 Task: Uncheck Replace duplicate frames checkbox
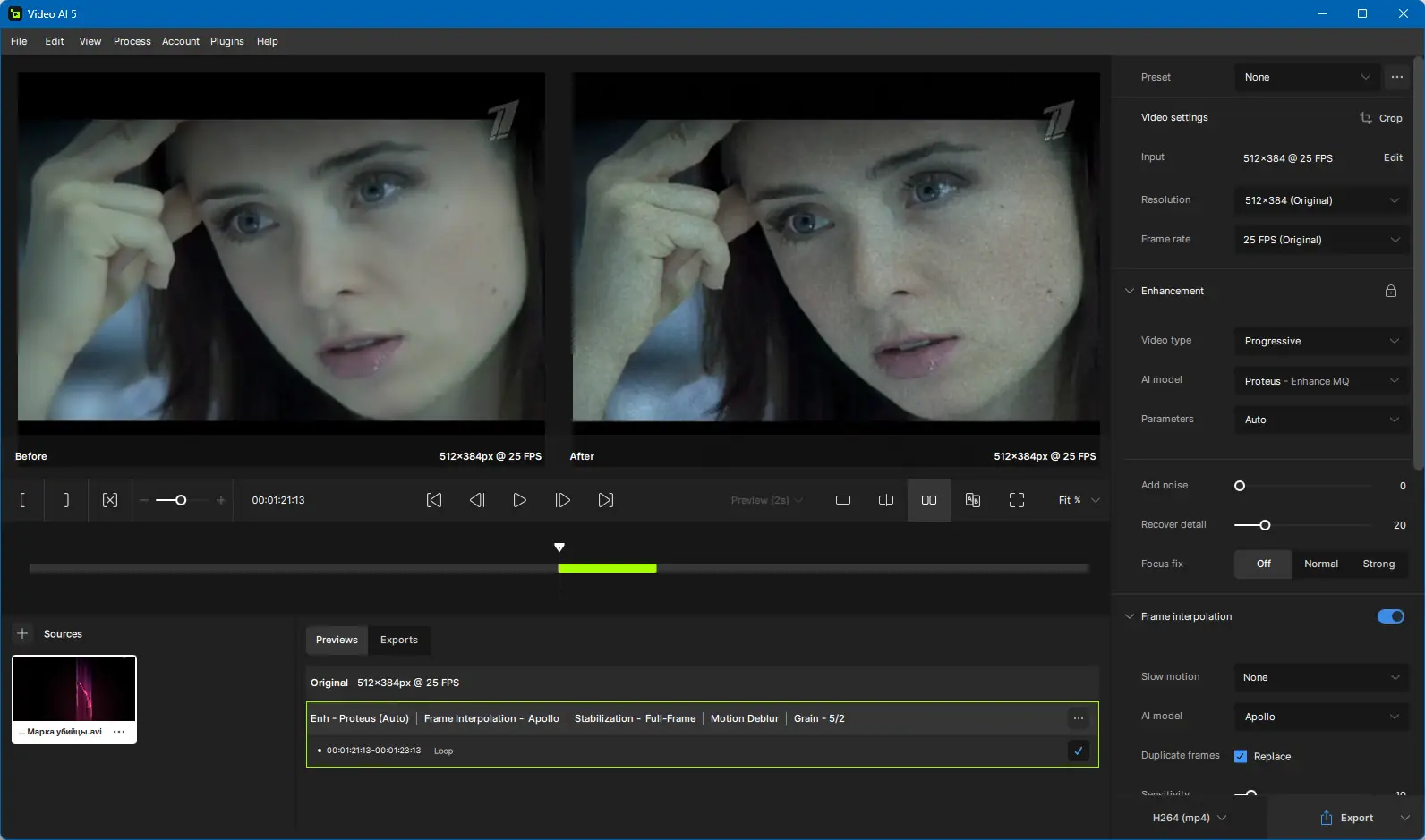(x=1241, y=756)
